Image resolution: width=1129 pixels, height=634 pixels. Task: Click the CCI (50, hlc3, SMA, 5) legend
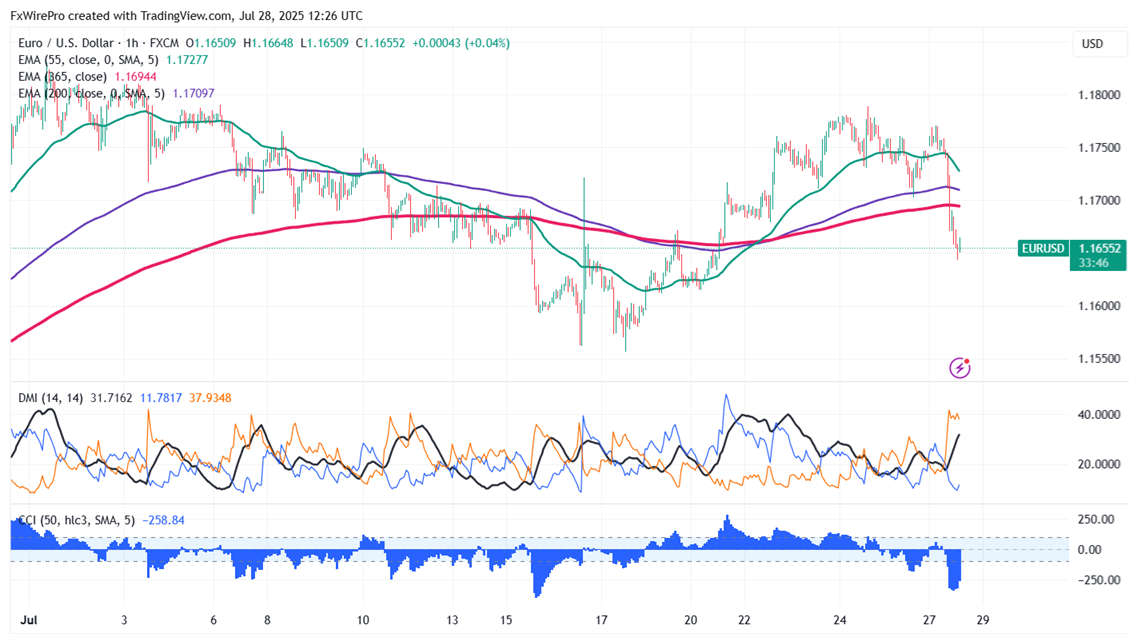click(76, 520)
